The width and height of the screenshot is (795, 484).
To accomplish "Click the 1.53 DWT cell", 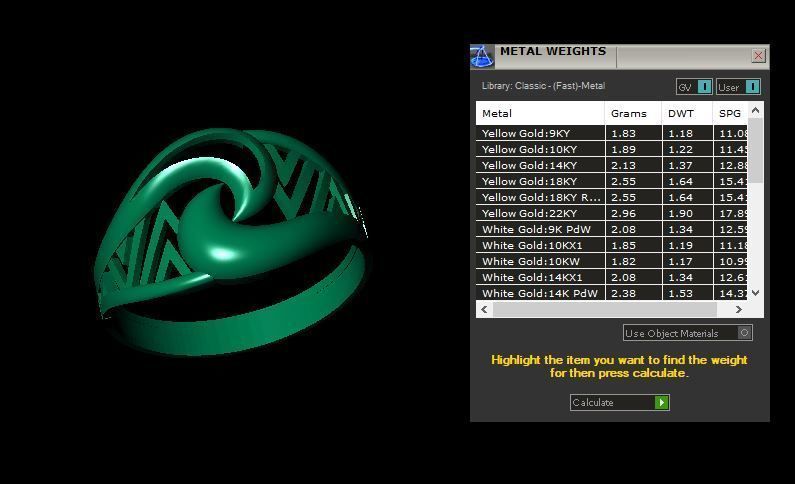I will coord(688,293).
